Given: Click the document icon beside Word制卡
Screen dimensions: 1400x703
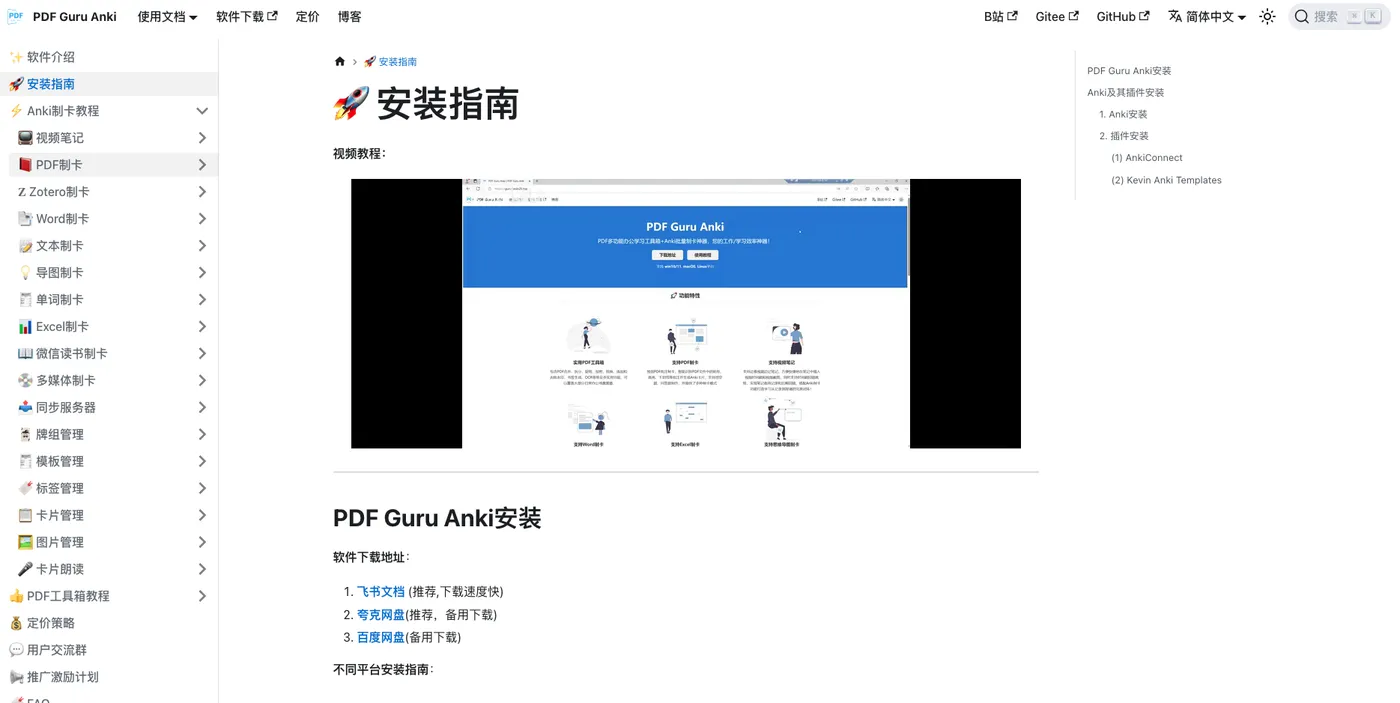Looking at the screenshot, I should click(25, 219).
